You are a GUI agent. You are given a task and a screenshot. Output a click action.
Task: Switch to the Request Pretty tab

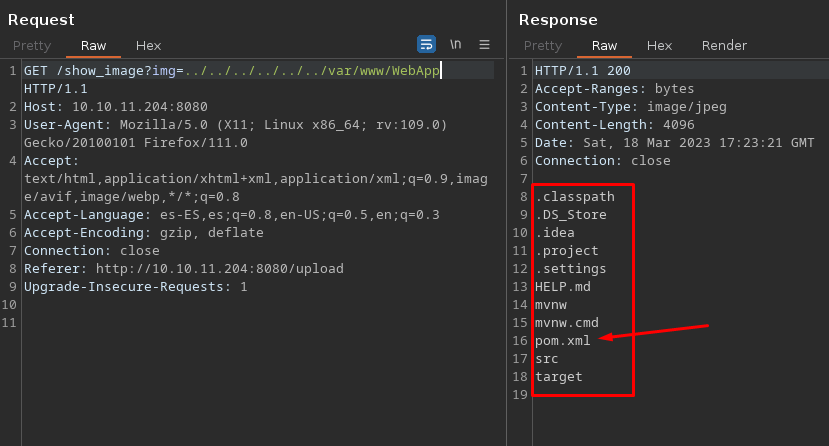click(31, 45)
